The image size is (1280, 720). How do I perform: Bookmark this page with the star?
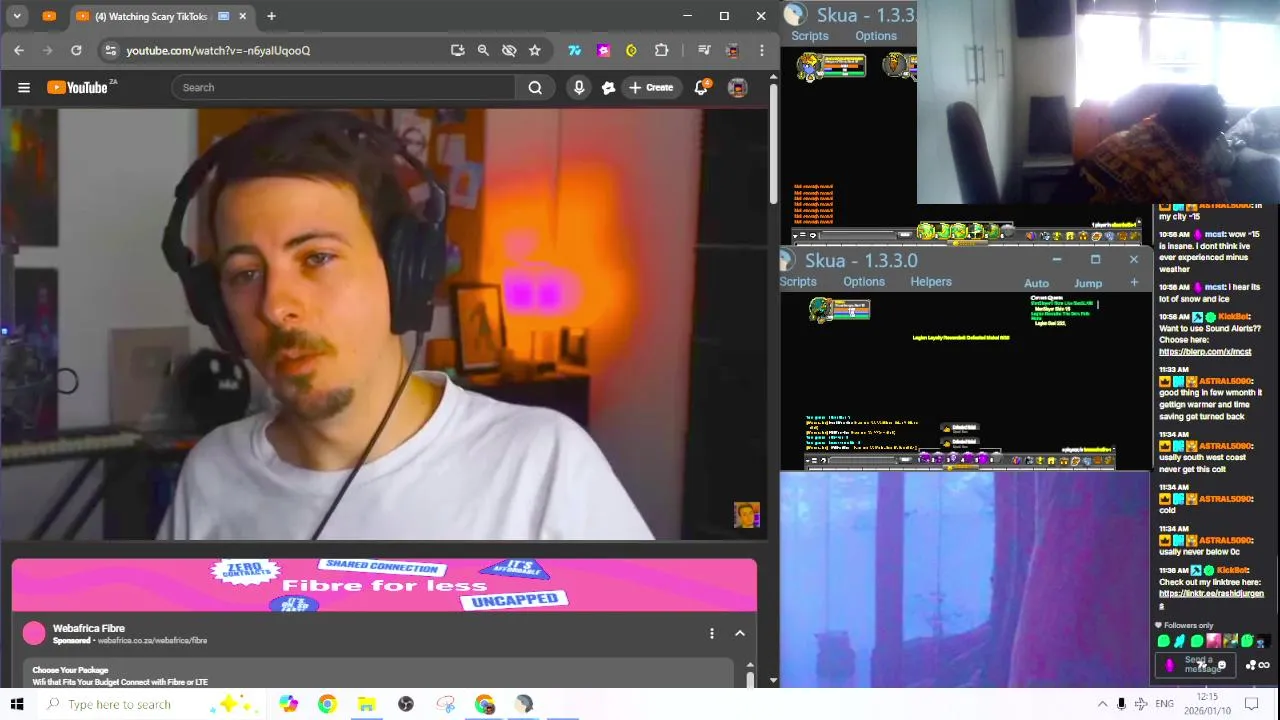click(x=535, y=50)
